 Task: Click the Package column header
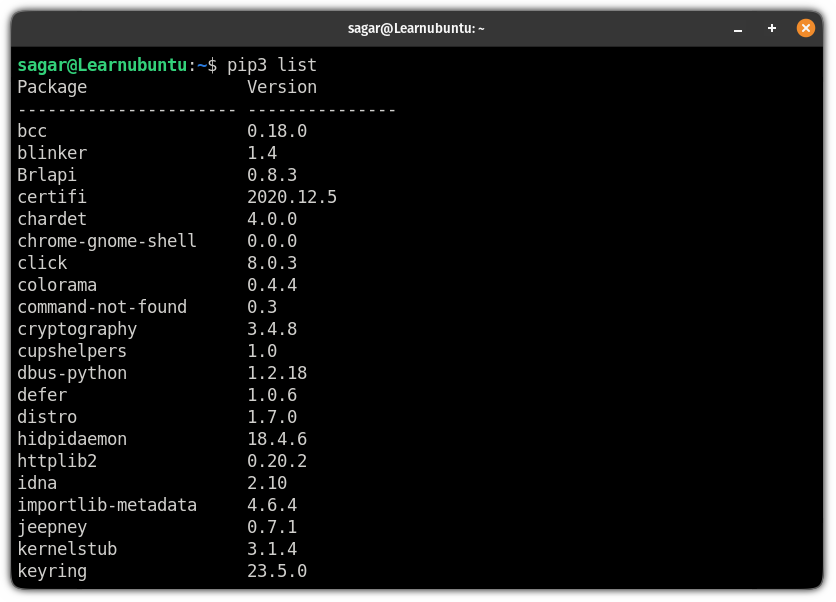(x=52, y=87)
